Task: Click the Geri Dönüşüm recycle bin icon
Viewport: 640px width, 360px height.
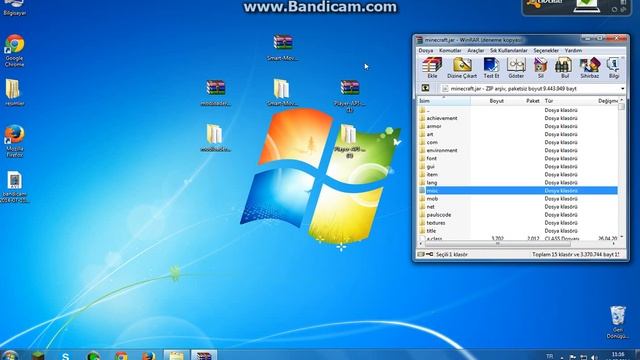Action: coord(618,322)
